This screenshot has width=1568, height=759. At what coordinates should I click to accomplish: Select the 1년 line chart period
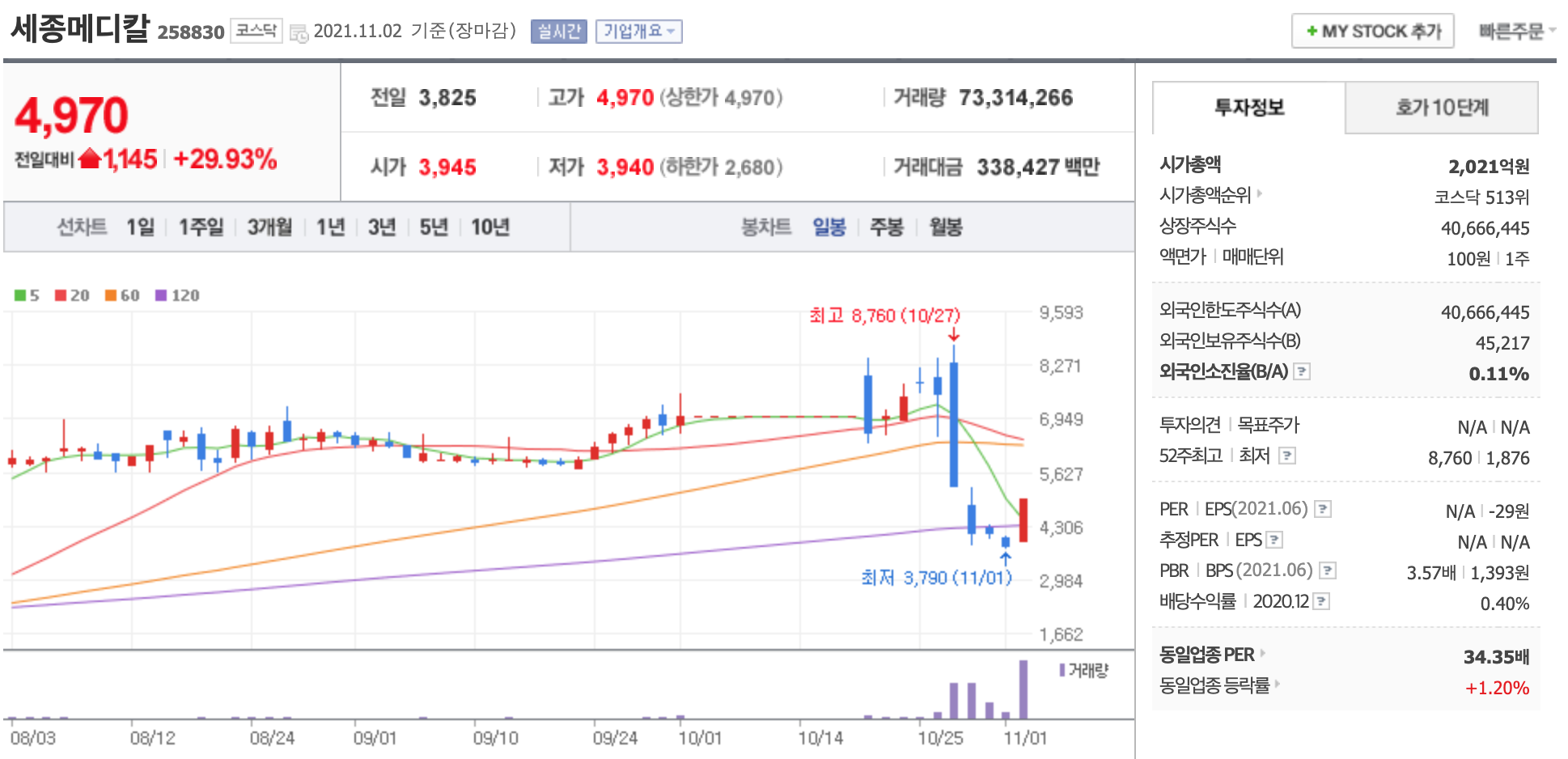[x=330, y=227]
